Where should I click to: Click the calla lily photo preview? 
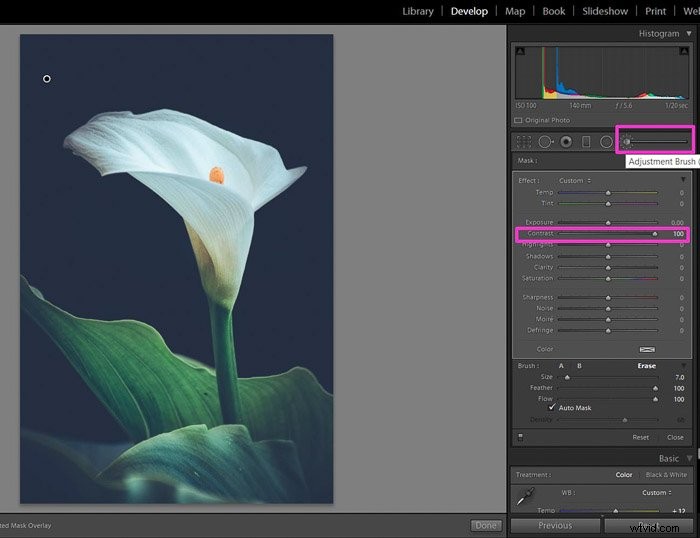pos(176,269)
